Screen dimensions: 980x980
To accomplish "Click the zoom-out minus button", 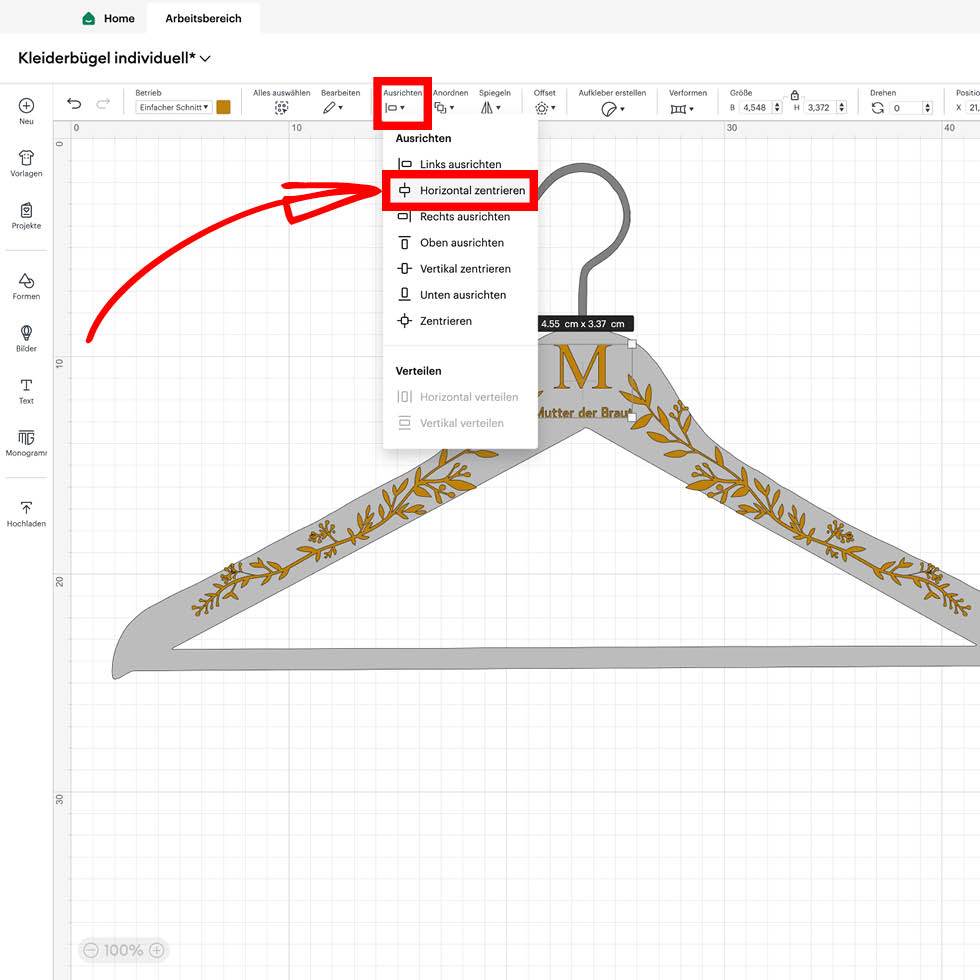I will point(91,950).
